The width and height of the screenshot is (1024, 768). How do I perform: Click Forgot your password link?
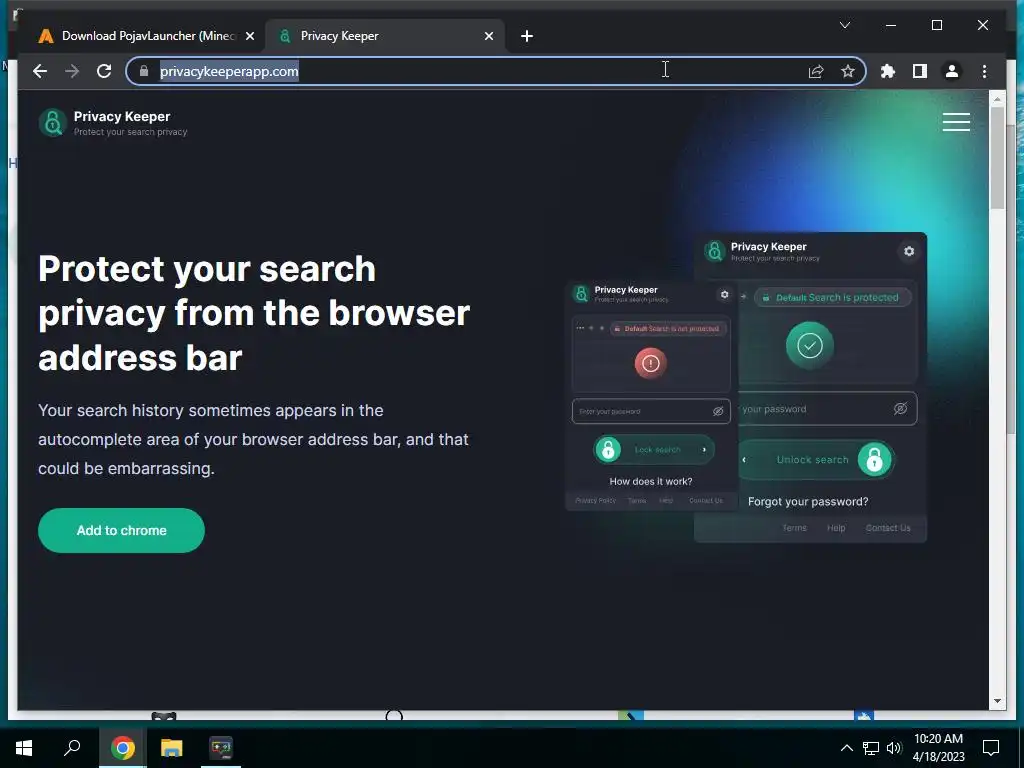(808, 502)
